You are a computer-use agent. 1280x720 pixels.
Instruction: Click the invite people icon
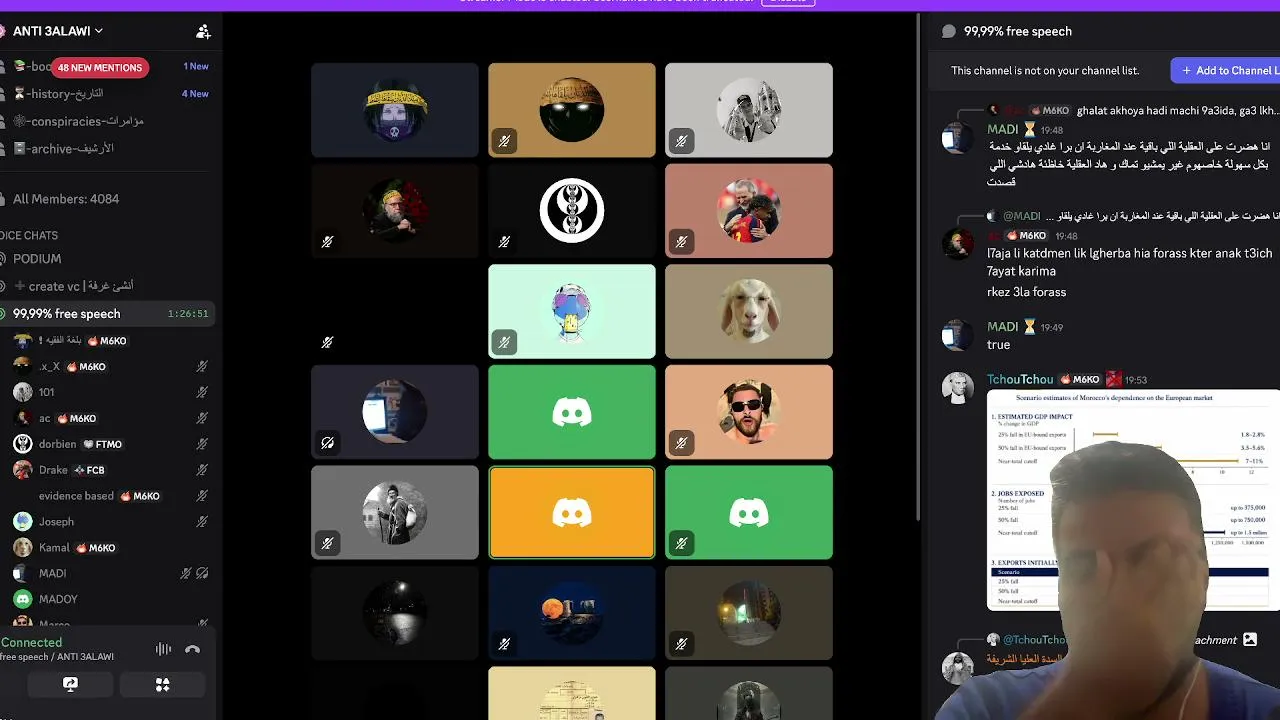[x=203, y=32]
